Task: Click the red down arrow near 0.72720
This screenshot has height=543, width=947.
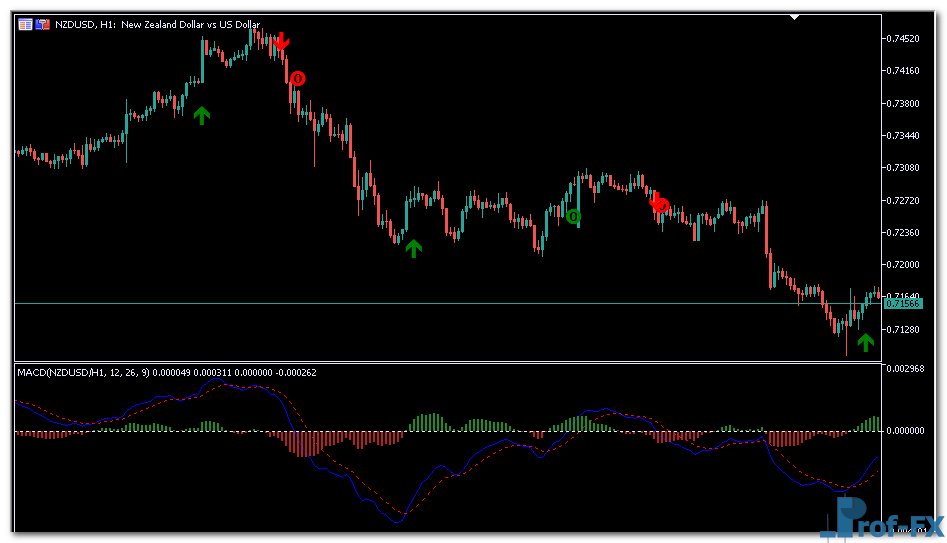Action: pyautogui.click(x=655, y=203)
